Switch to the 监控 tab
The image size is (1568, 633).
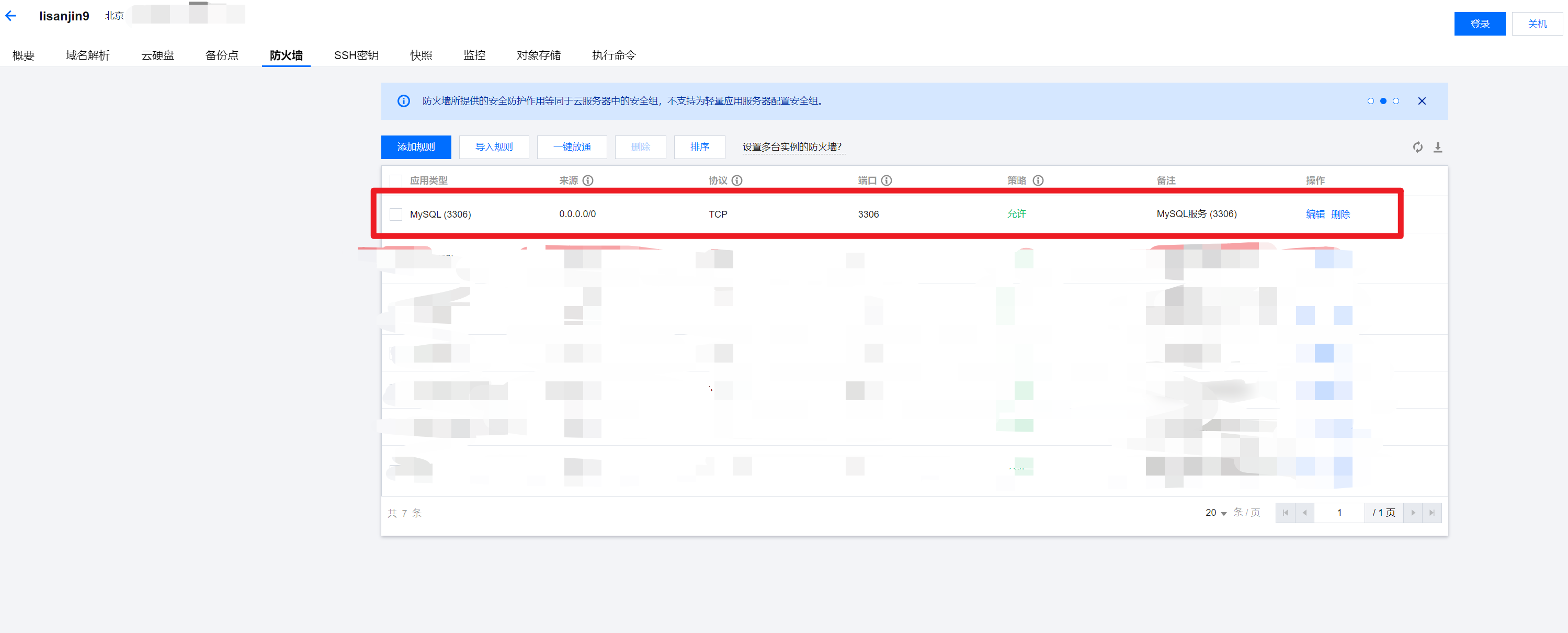[474, 55]
